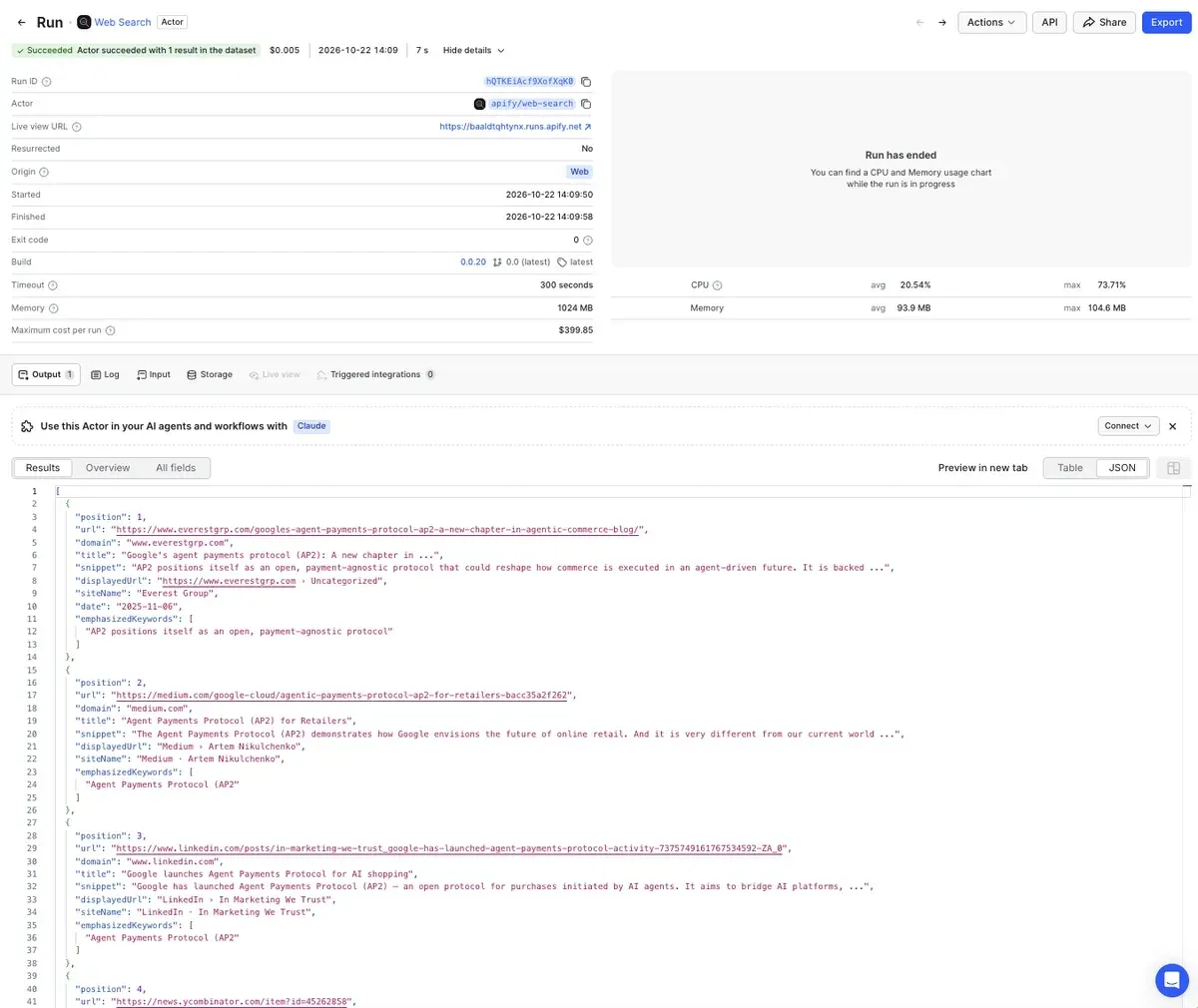Open the chat support bubble

[1172, 980]
